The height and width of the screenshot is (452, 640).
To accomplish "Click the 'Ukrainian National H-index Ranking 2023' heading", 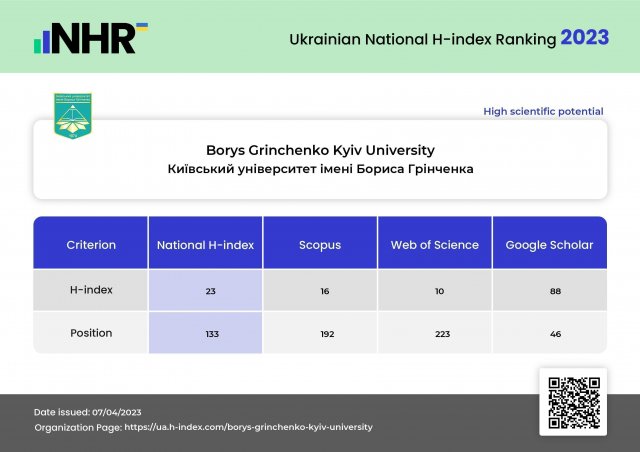I will pyautogui.click(x=448, y=39).
